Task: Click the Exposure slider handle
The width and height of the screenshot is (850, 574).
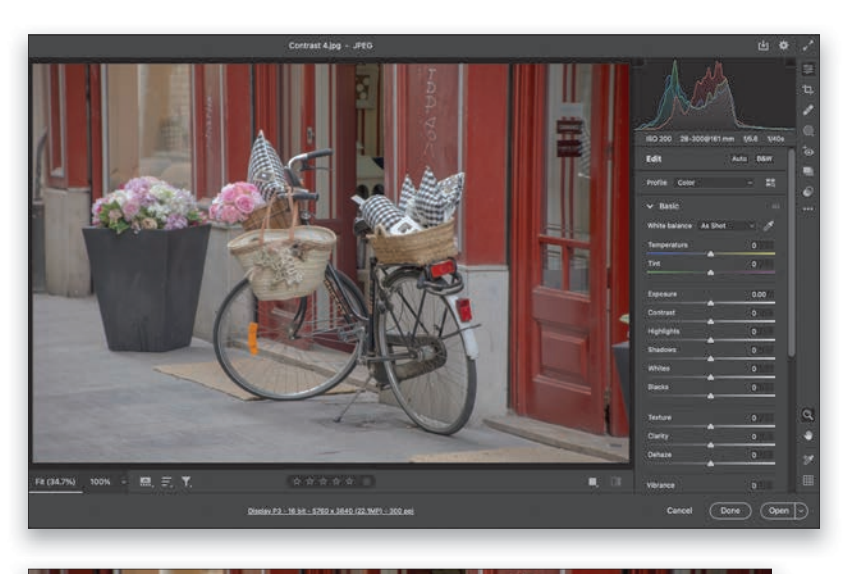Action: [x=711, y=302]
